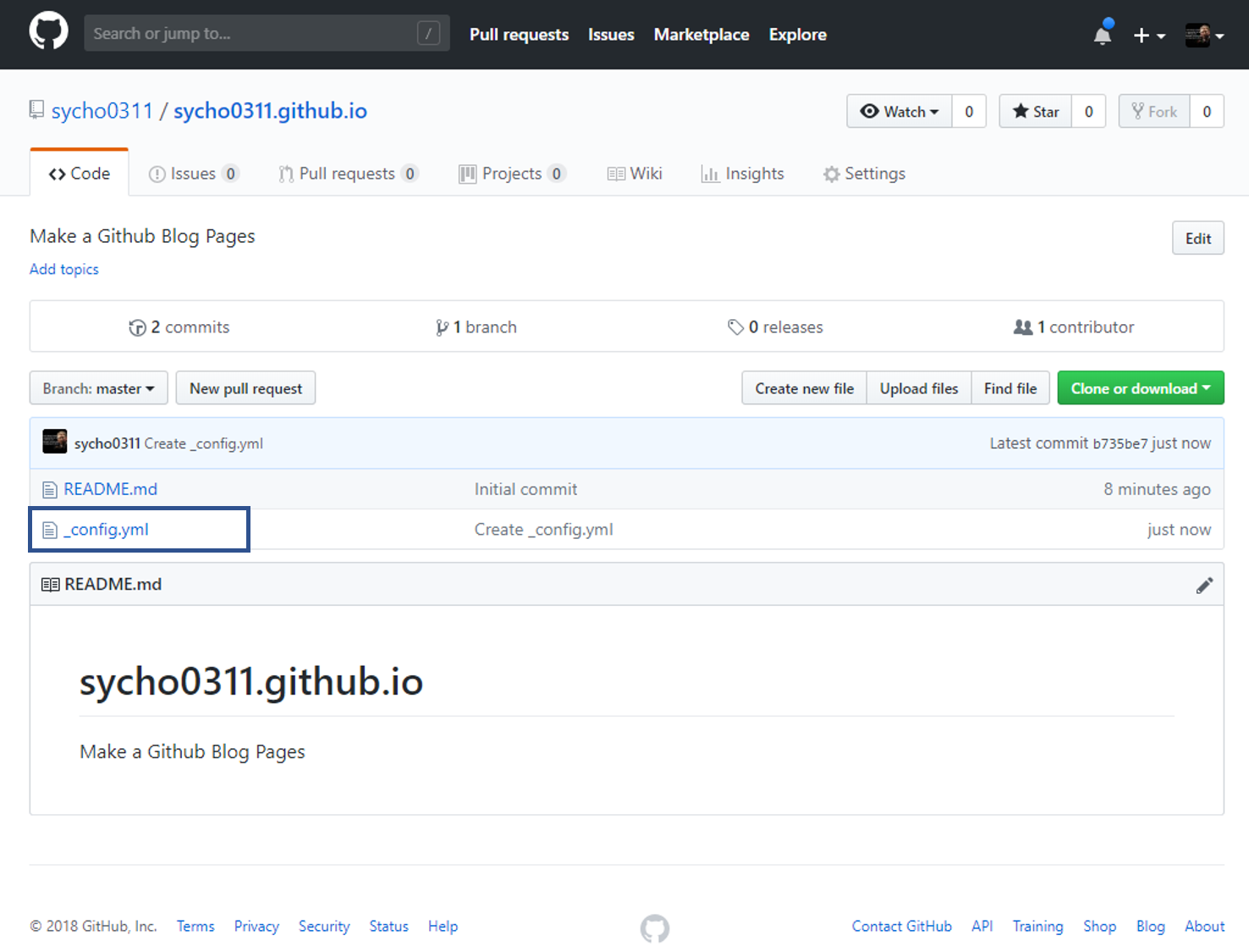Open the Status footer link

[x=389, y=927]
